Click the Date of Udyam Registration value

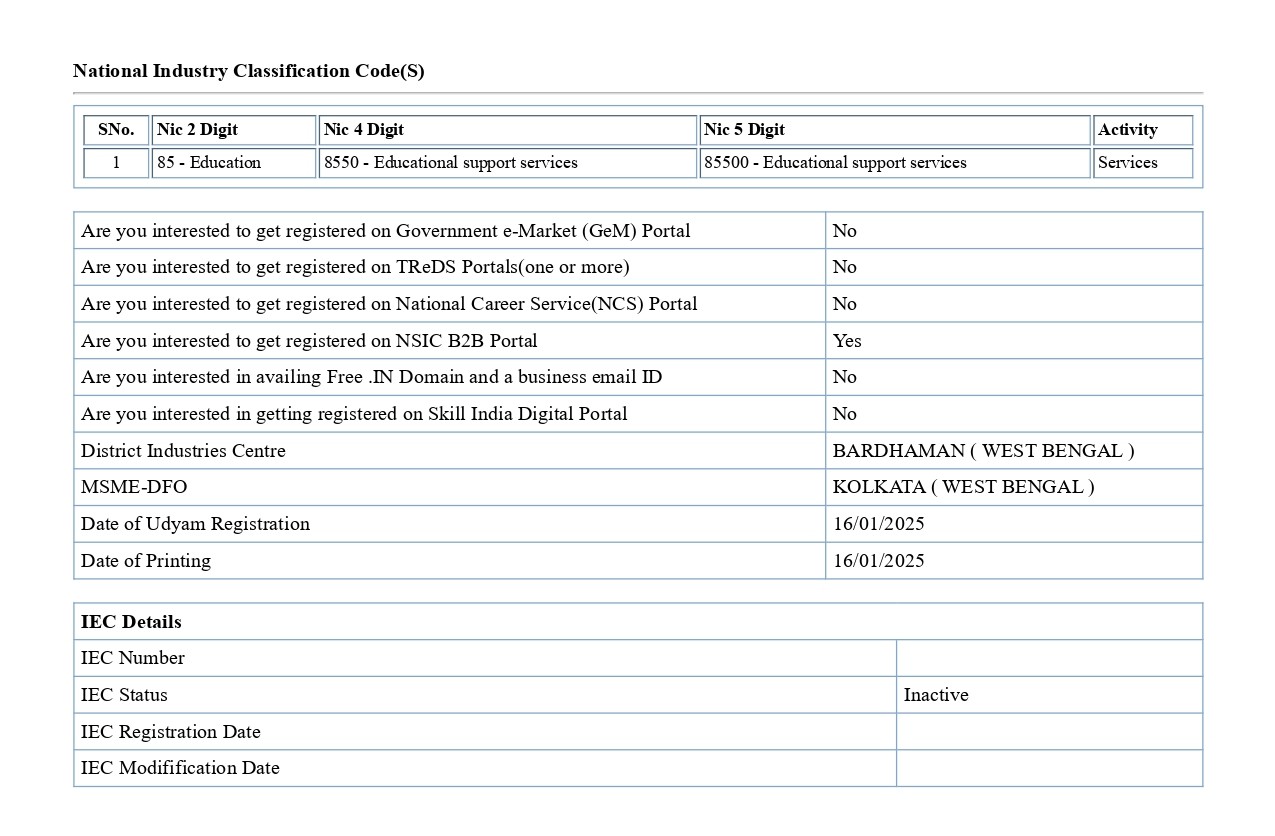coord(878,524)
